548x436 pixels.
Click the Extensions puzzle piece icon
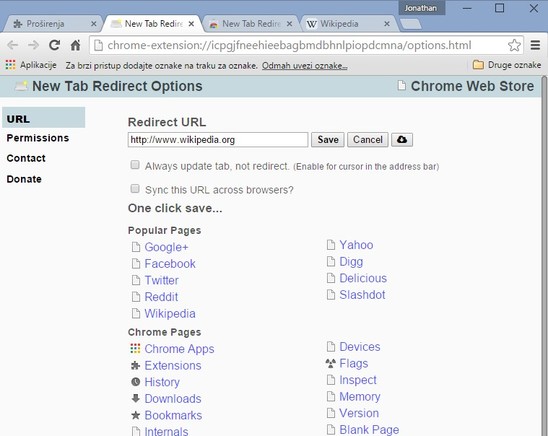(135, 365)
